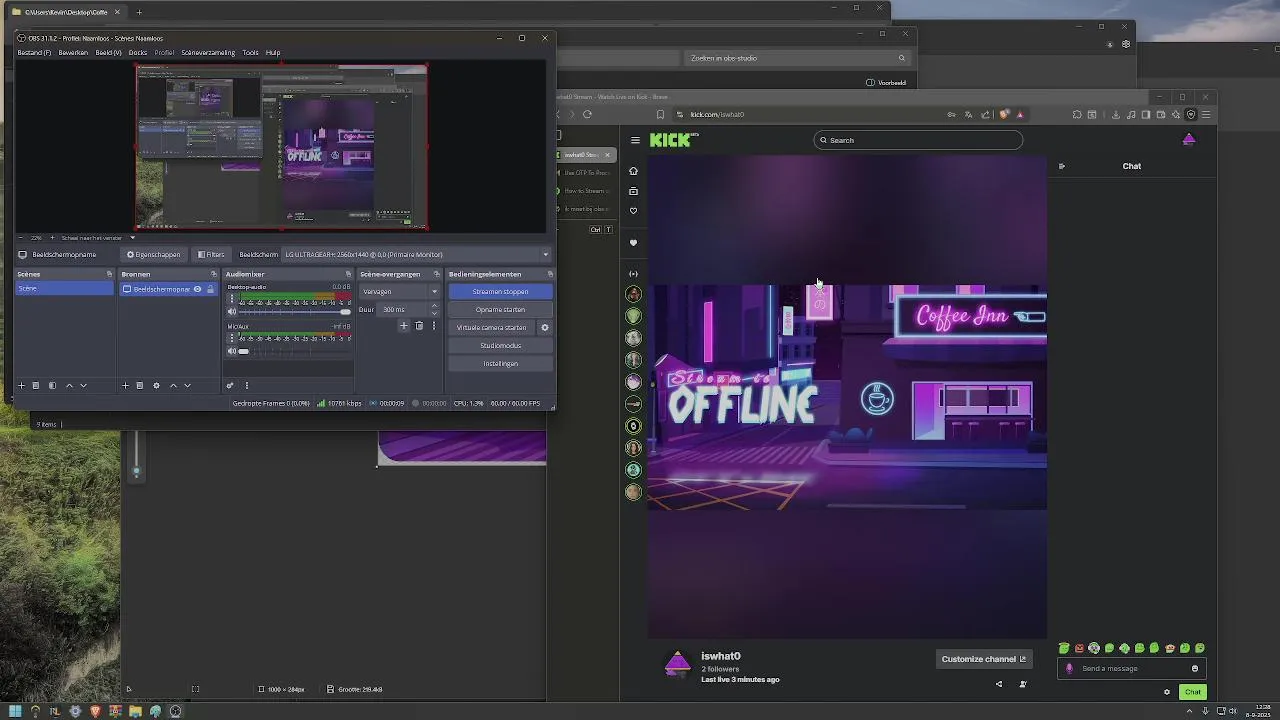Pop out the Audiomixer dock icon
The height and width of the screenshot is (720, 1280).
tap(348, 274)
